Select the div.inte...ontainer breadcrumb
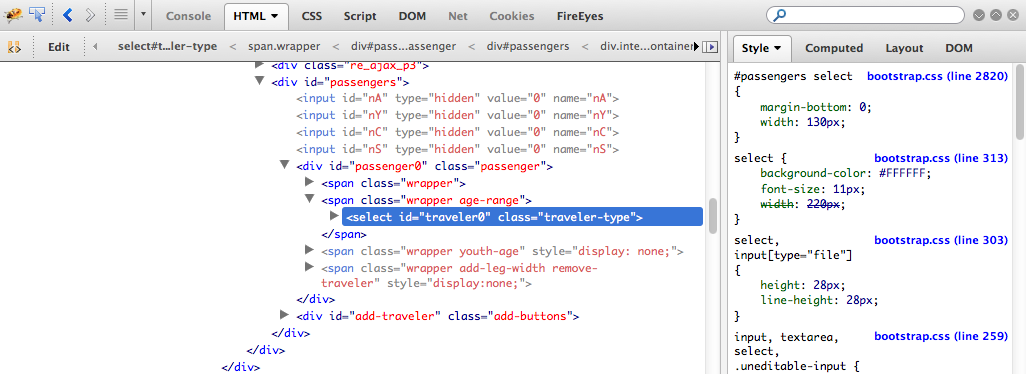The height and width of the screenshot is (374, 1026). click(x=646, y=46)
